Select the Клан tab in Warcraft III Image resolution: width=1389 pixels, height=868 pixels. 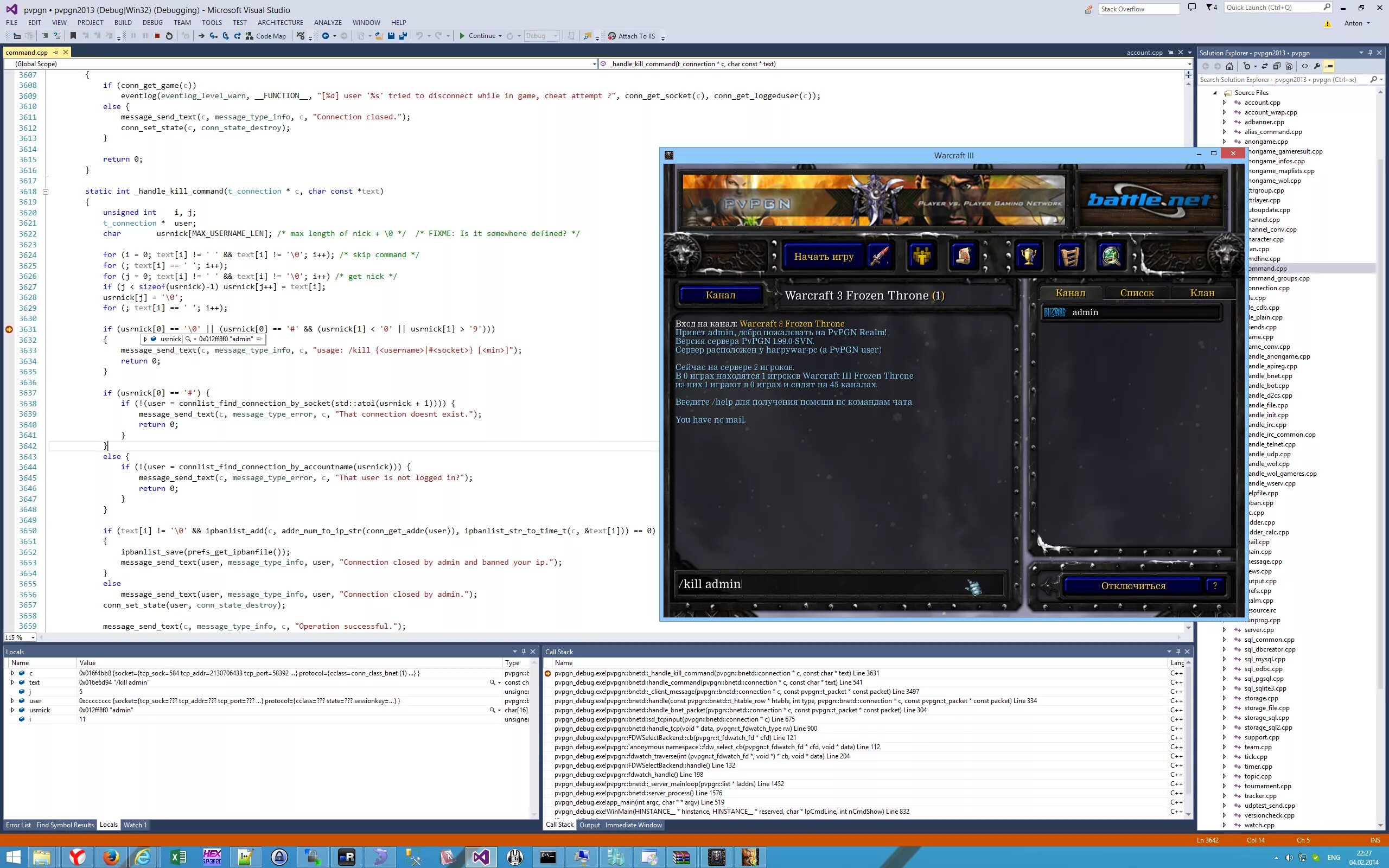tap(1202, 293)
